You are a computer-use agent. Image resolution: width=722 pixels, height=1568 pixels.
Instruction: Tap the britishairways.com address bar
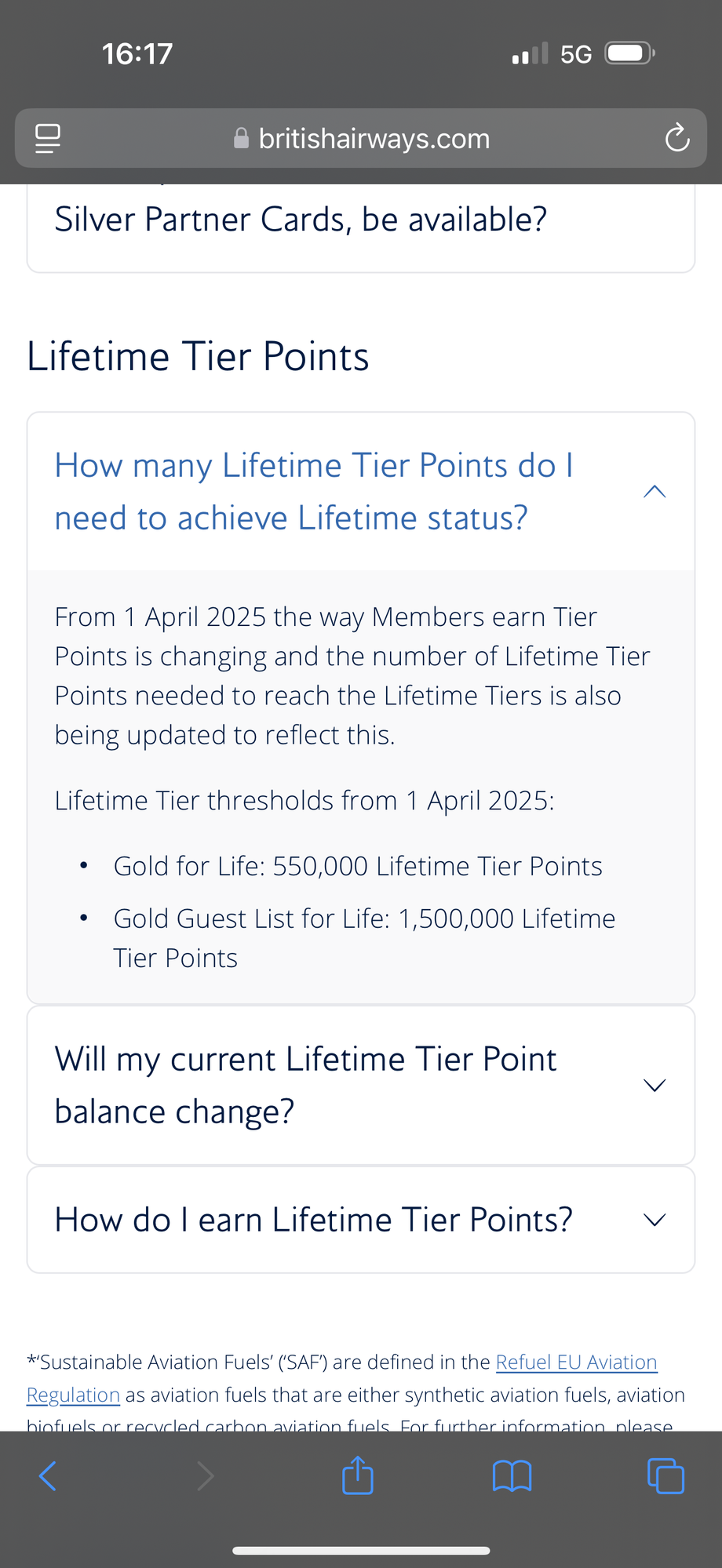click(374, 139)
